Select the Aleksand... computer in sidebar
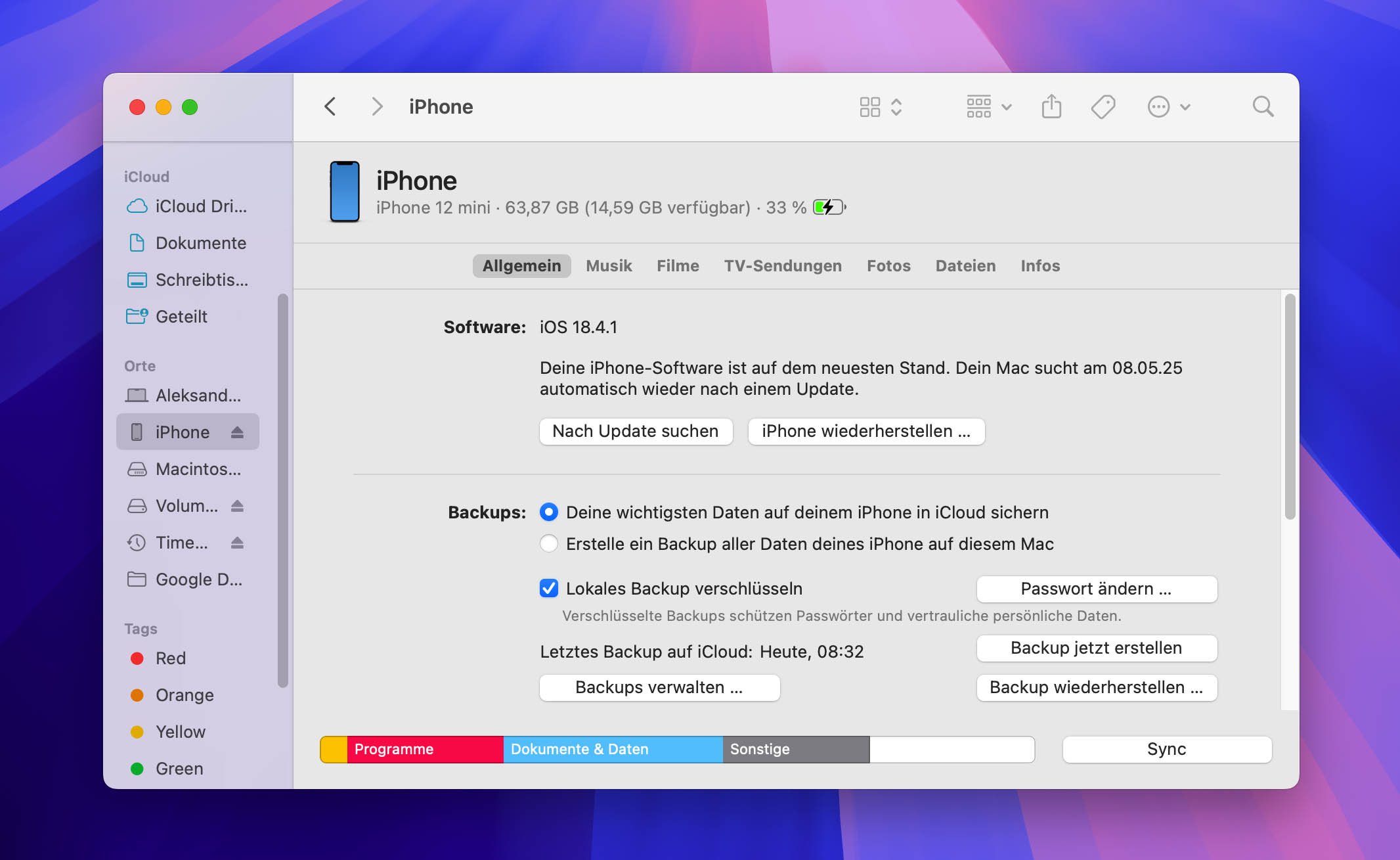 pyautogui.click(x=188, y=396)
